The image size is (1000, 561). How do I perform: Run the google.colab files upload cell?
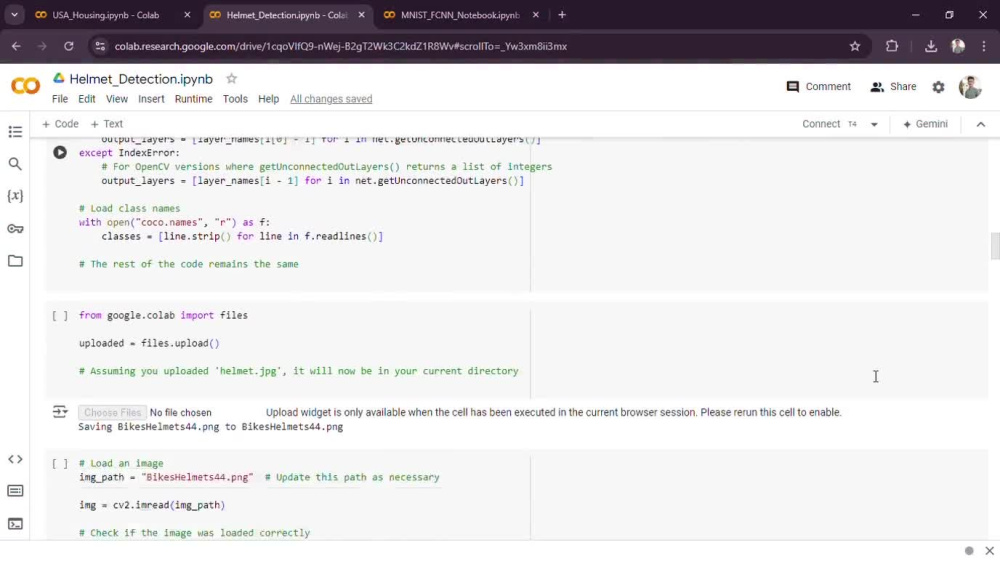(60, 316)
